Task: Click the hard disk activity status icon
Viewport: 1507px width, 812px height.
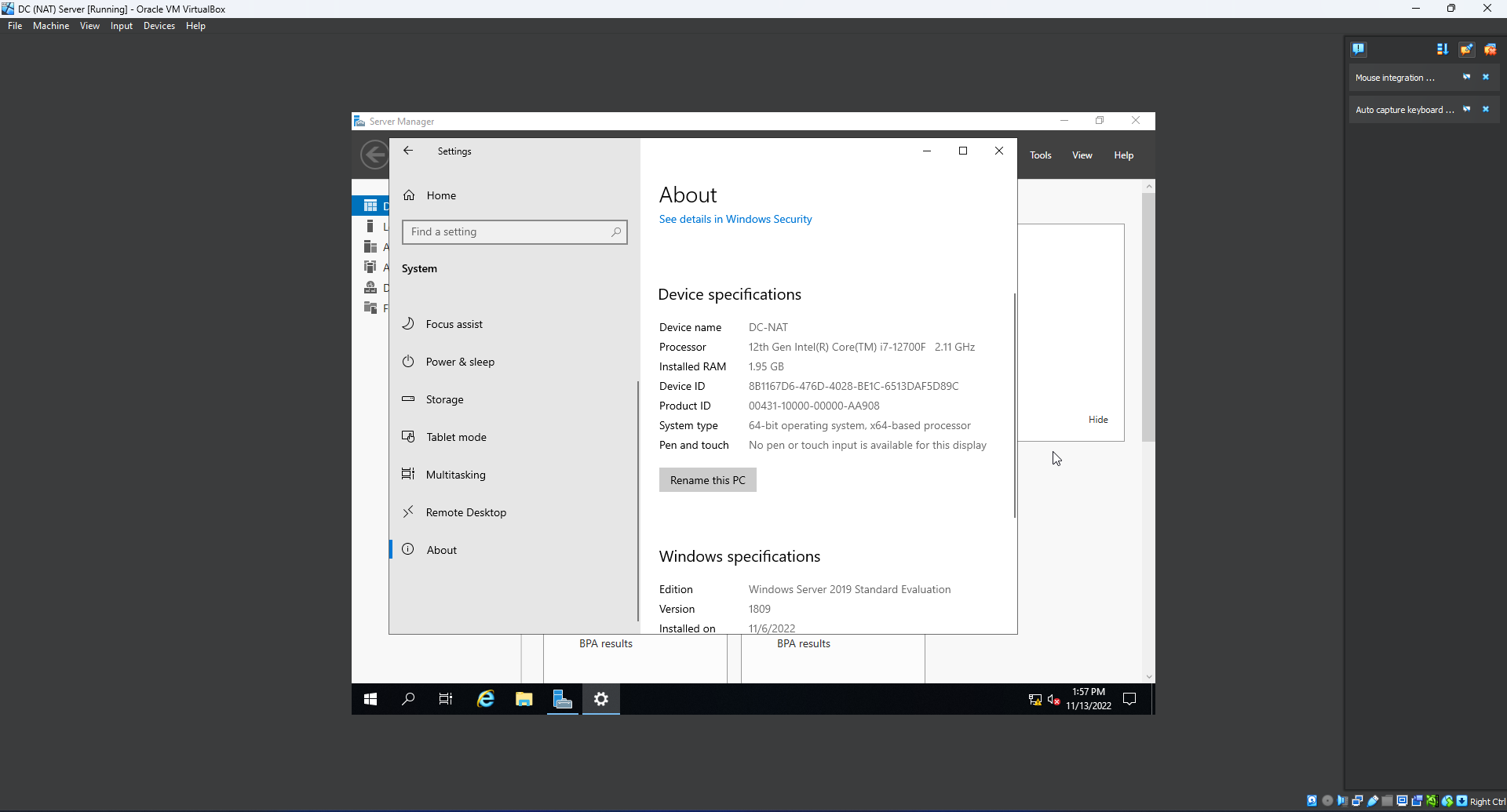Action: [1312, 801]
